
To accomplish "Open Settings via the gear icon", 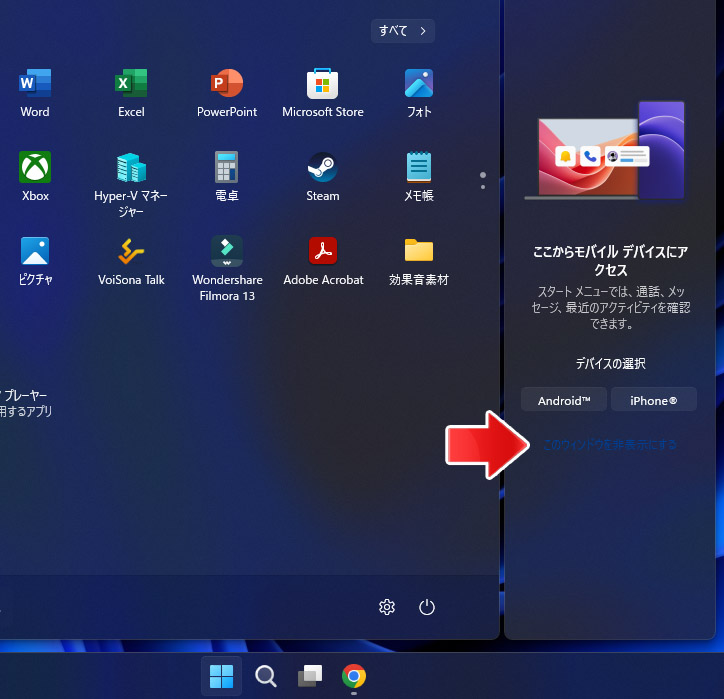I will tap(387, 607).
